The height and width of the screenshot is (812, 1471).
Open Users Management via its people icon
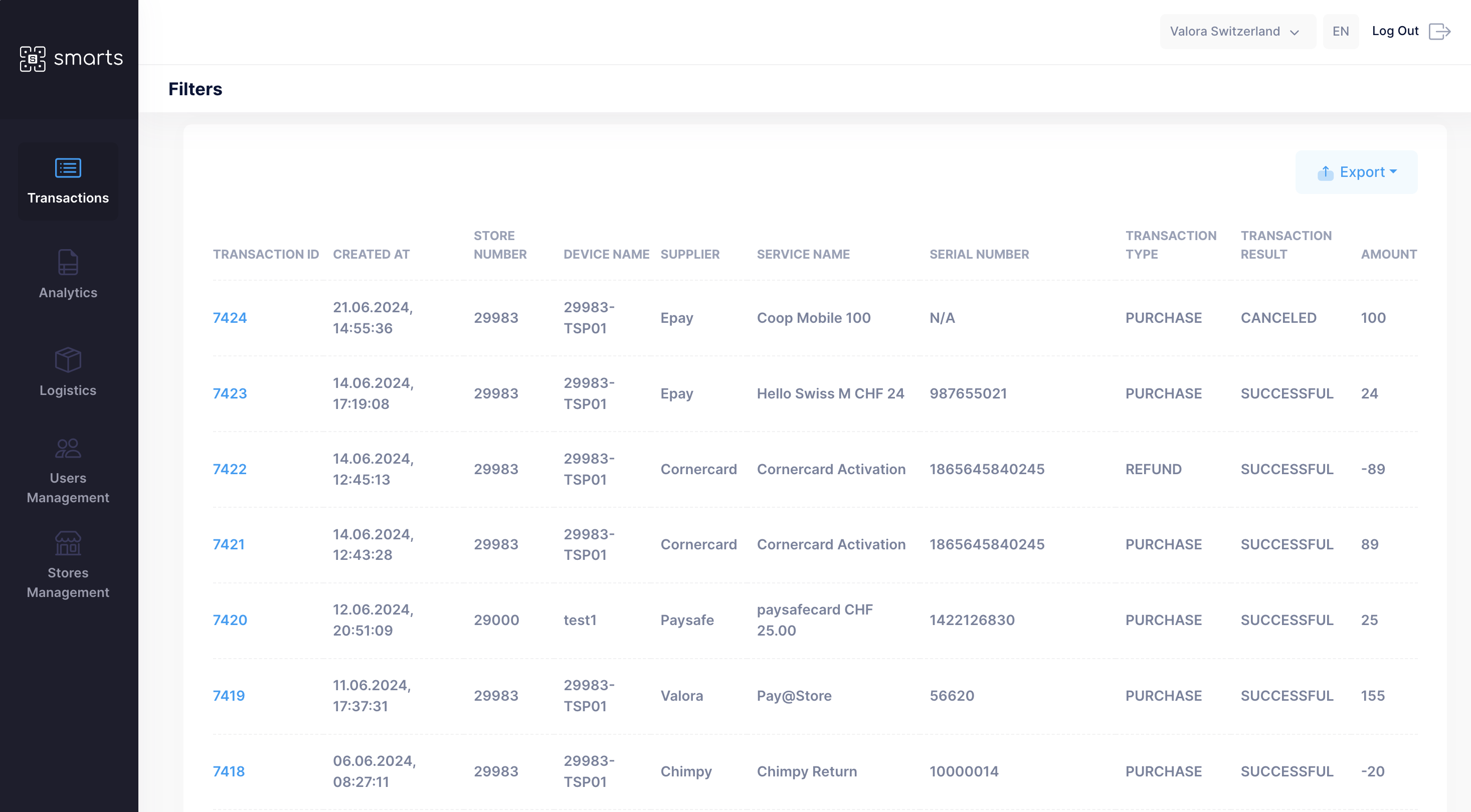(68, 448)
